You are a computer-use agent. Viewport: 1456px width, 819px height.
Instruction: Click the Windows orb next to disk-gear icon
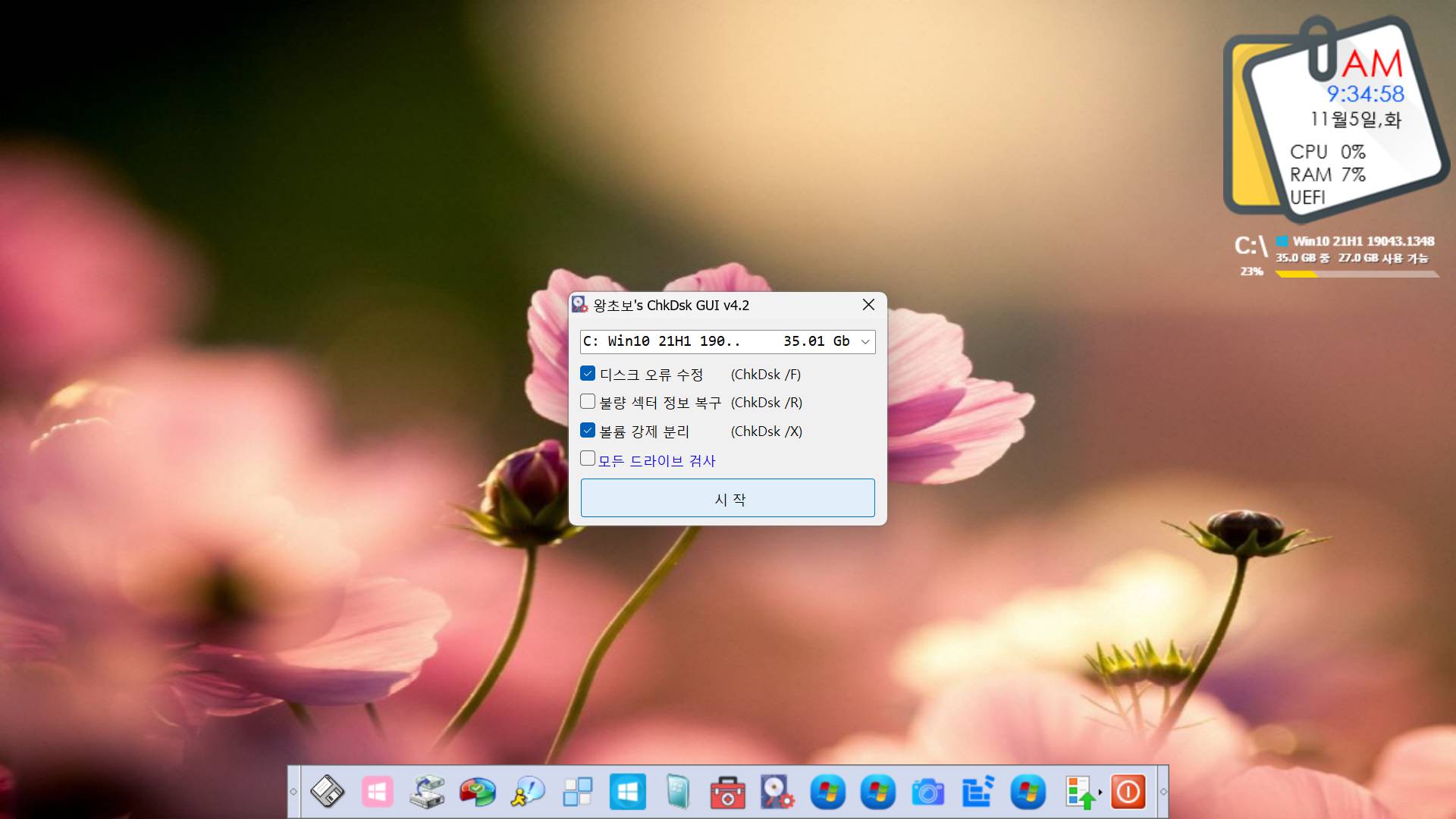(827, 792)
